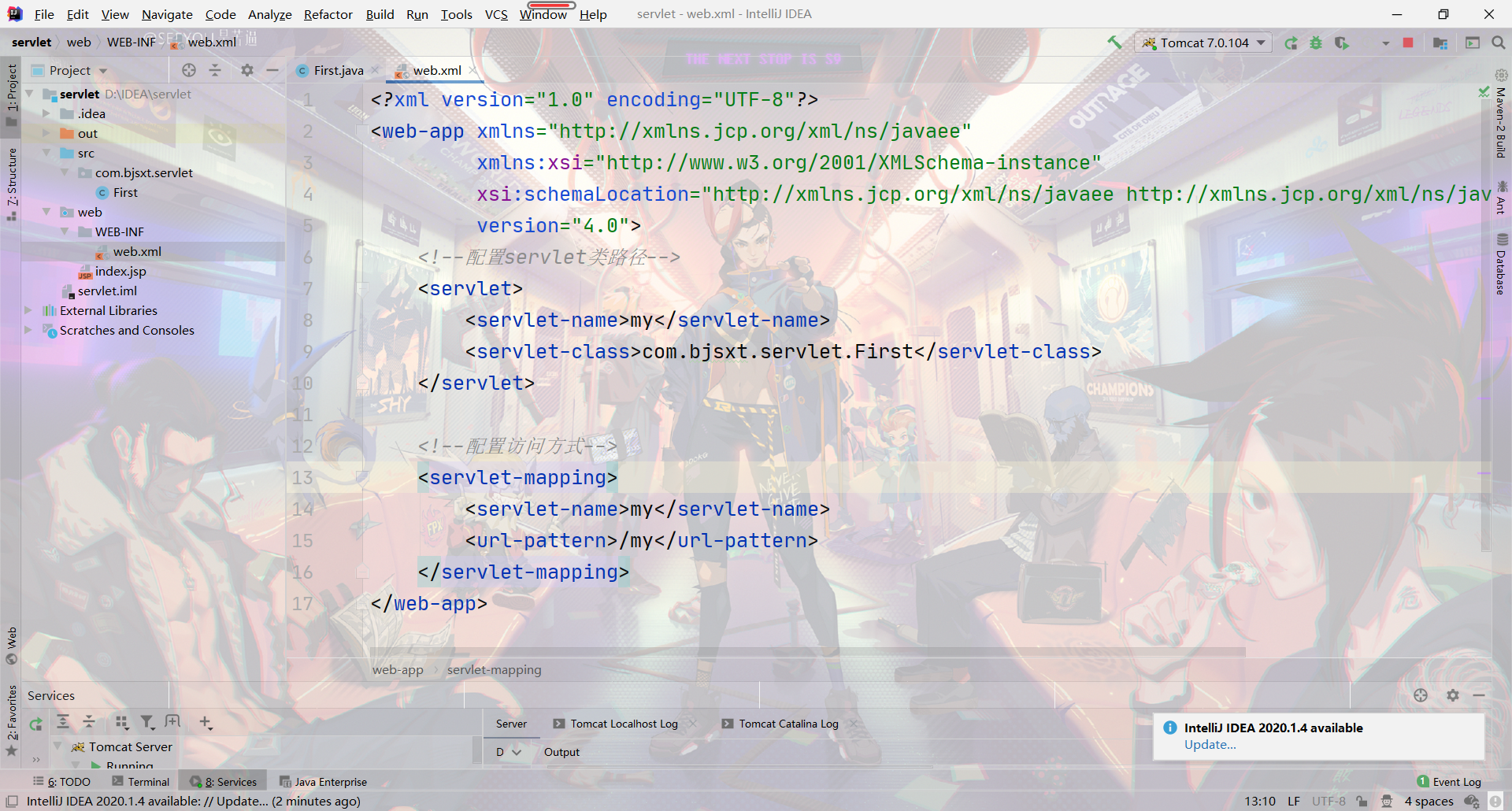Toggle tool window bars via status bar corner
Viewport: 1512px width, 811px height.
[12, 802]
